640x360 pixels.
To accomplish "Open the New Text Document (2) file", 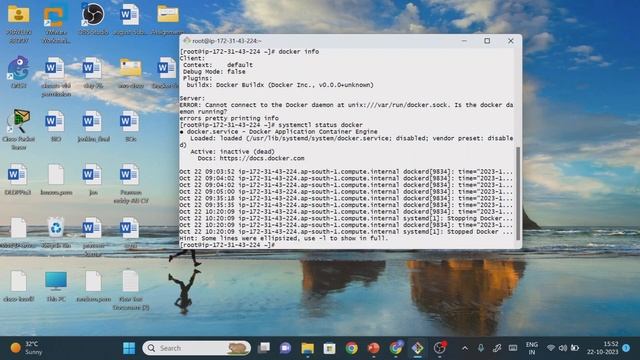I will (x=131, y=290).
